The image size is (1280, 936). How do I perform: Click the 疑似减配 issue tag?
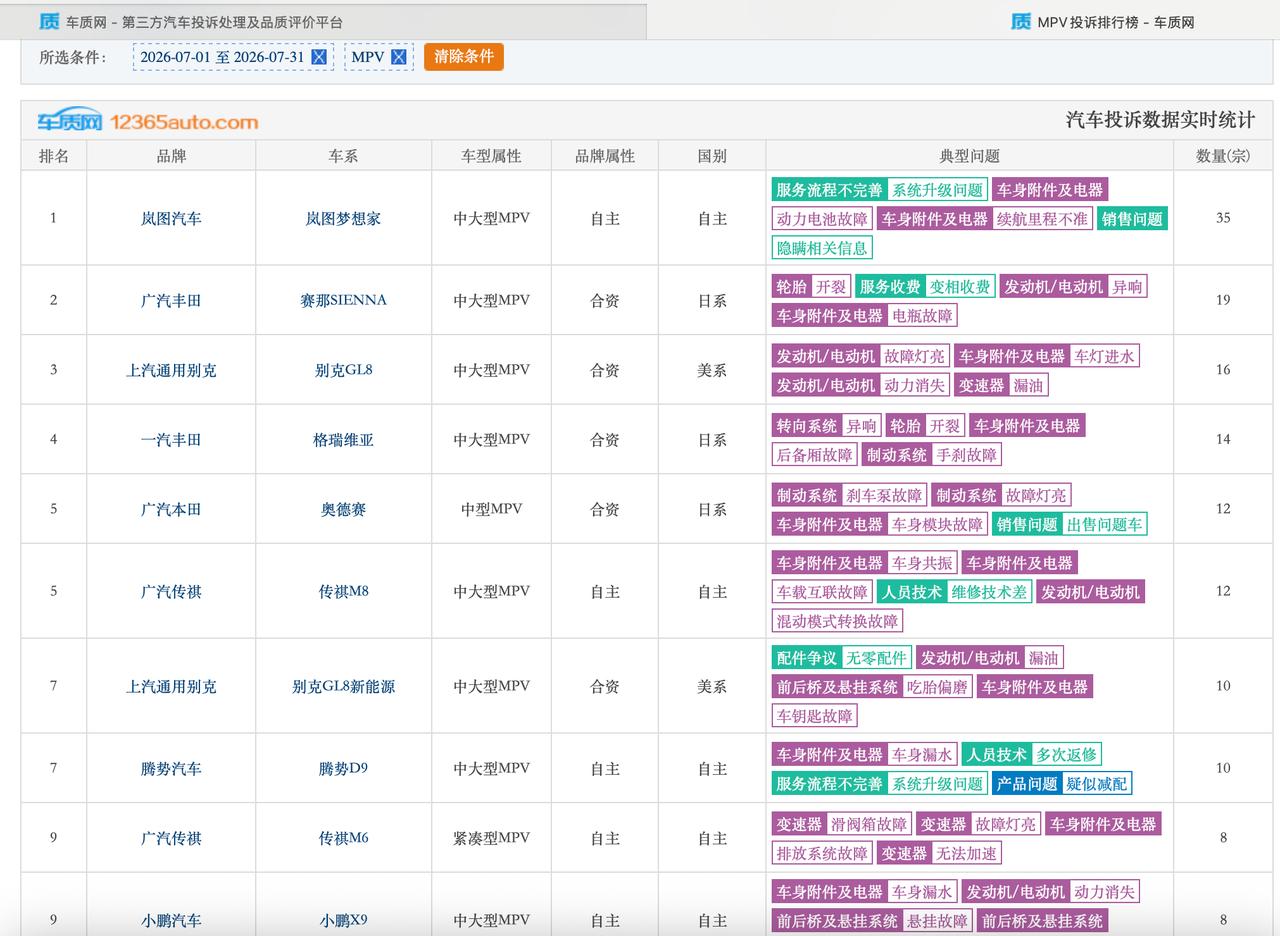[1097, 784]
